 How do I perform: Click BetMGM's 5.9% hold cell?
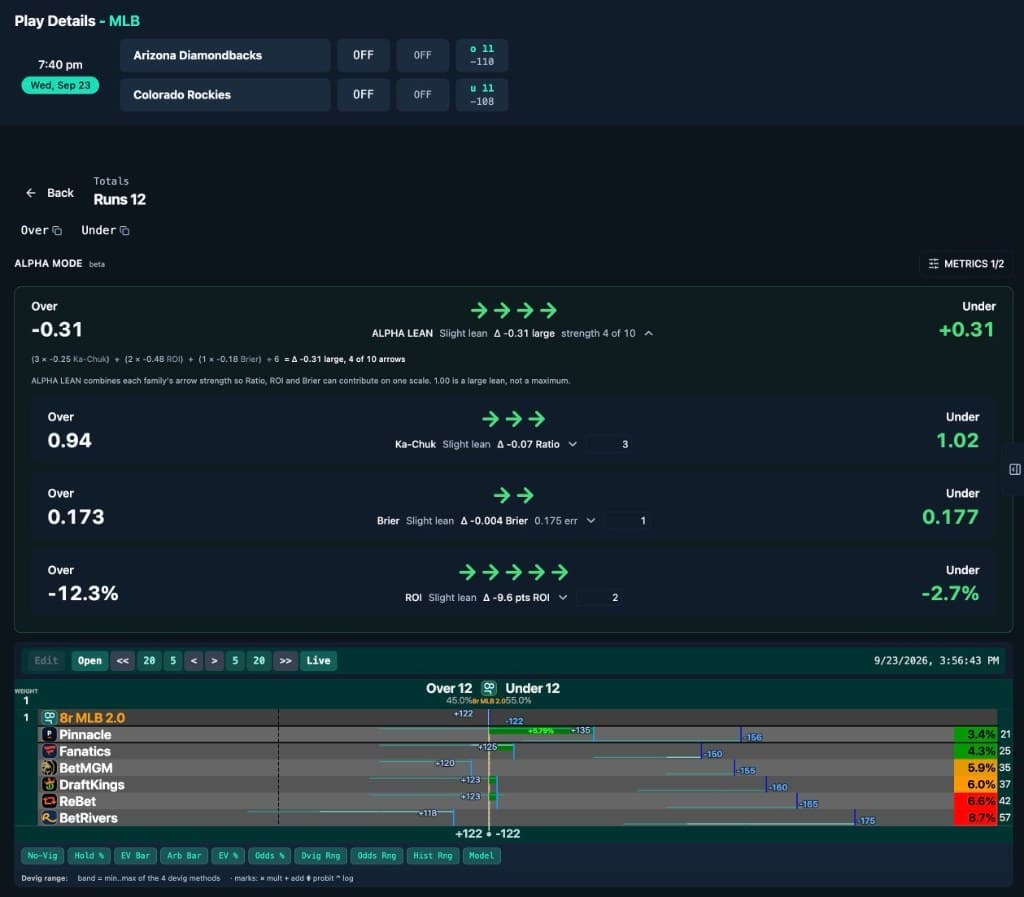click(975, 768)
